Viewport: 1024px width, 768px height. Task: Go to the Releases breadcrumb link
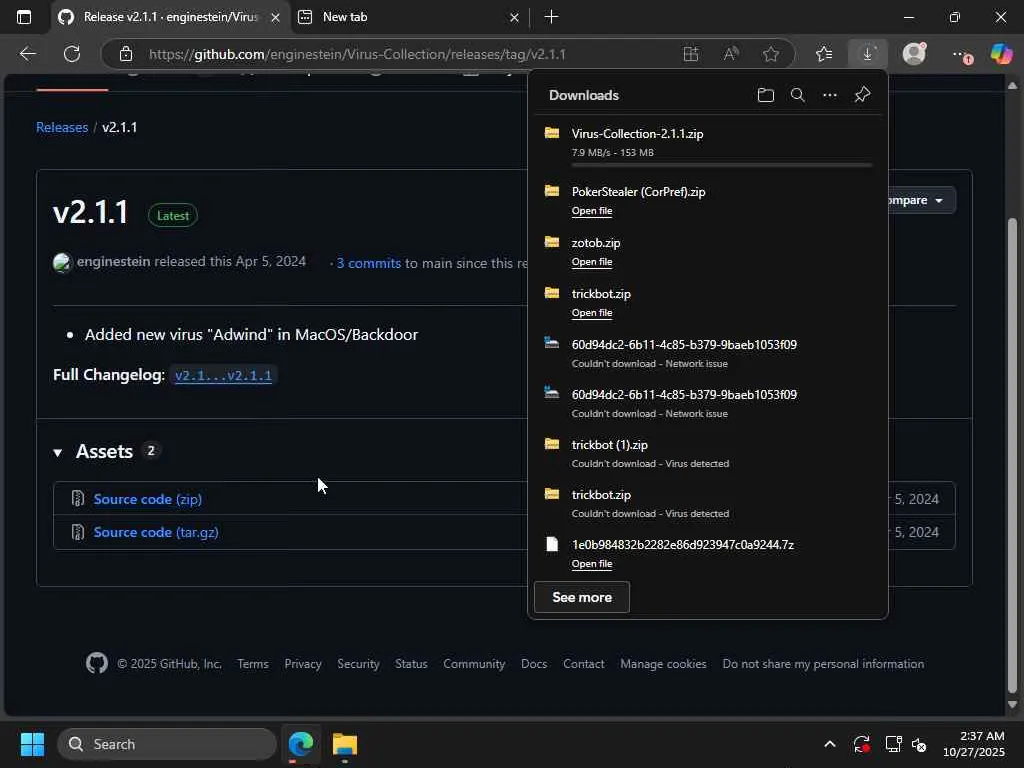pyautogui.click(x=62, y=127)
